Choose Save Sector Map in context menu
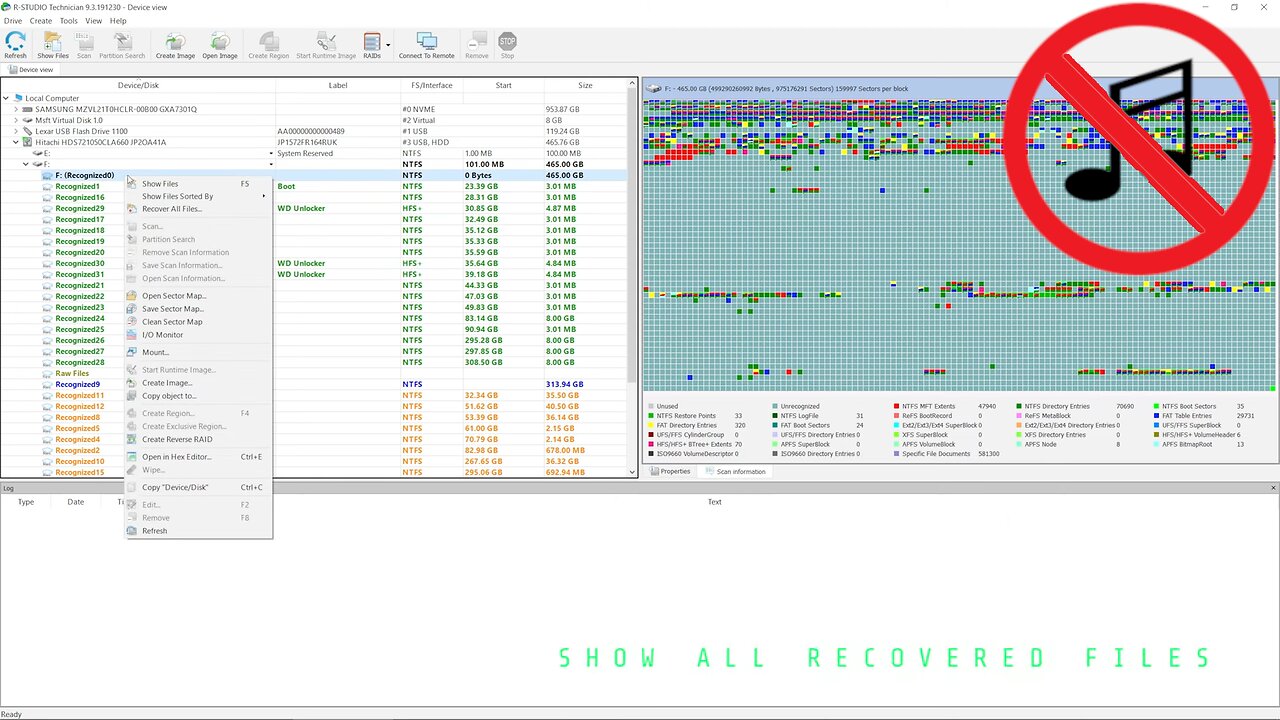This screenshot has height=720, width=1280. 198,309
